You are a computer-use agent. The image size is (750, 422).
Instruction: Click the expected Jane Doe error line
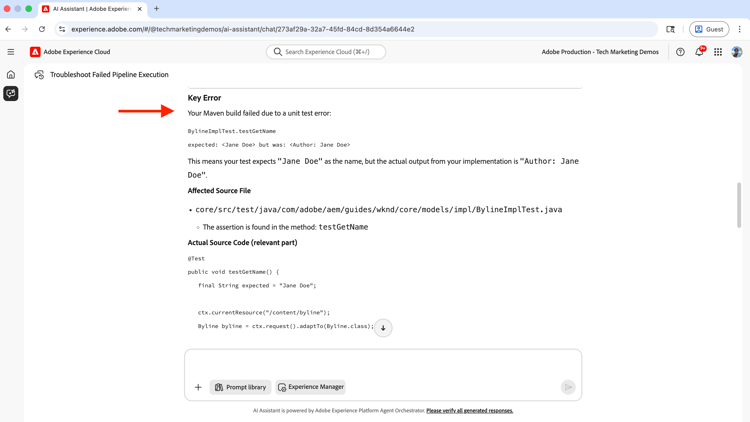coord(269,144)
